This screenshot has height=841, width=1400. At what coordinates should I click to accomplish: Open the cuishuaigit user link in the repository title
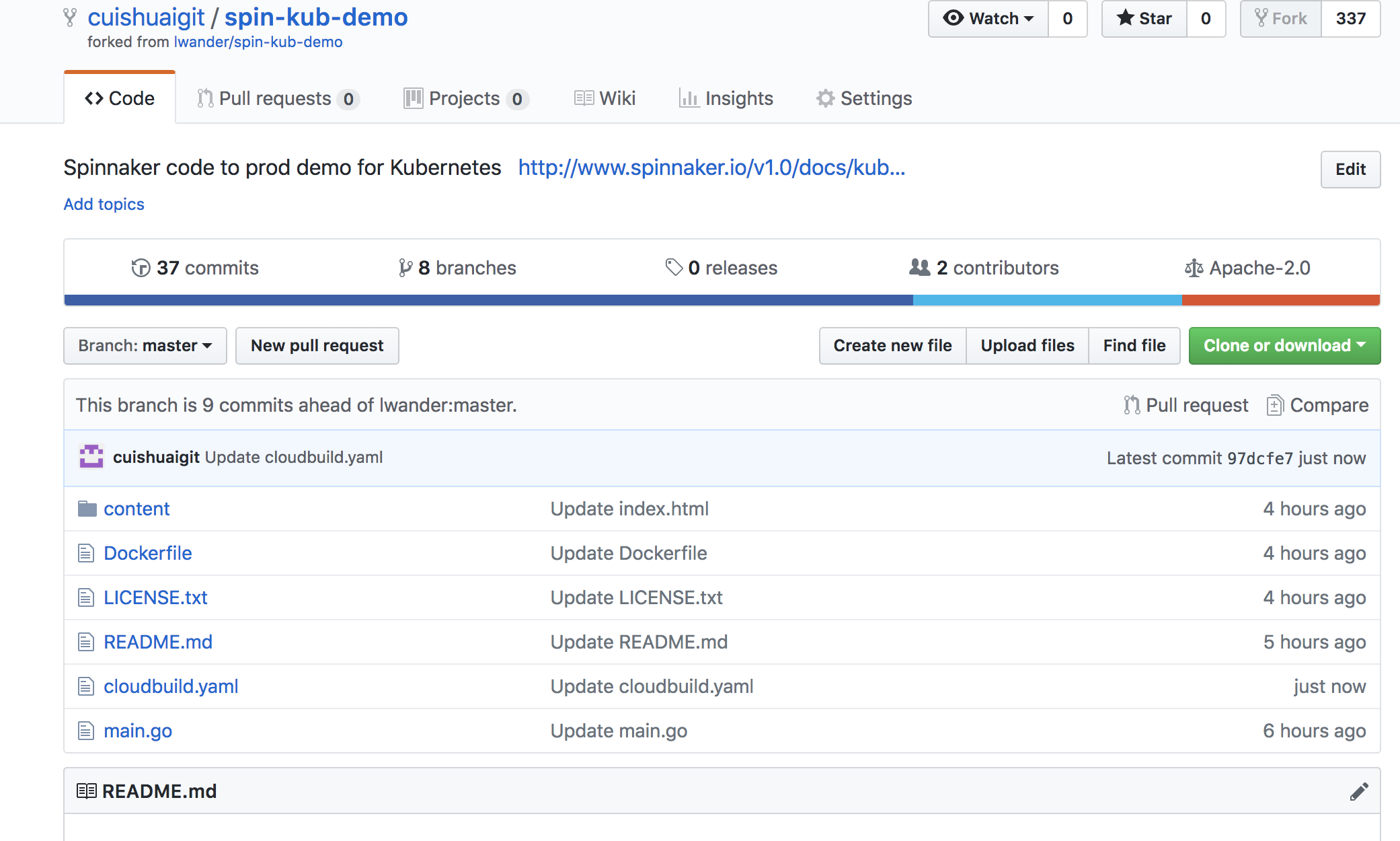point(146,17)
